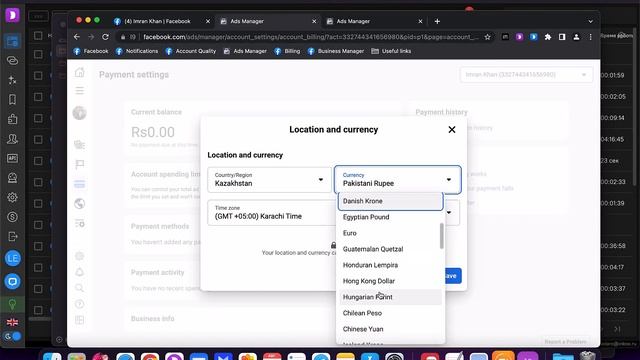Tick the checkbox beside the 00:09:14 row
Image resolution: width=640 pixels, height=360 pixels.
38,118
